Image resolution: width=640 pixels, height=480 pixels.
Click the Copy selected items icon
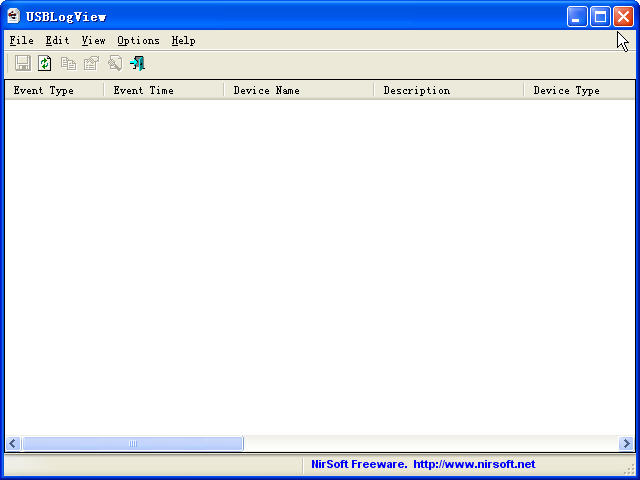pyautogui.click(x=68, y=63)
